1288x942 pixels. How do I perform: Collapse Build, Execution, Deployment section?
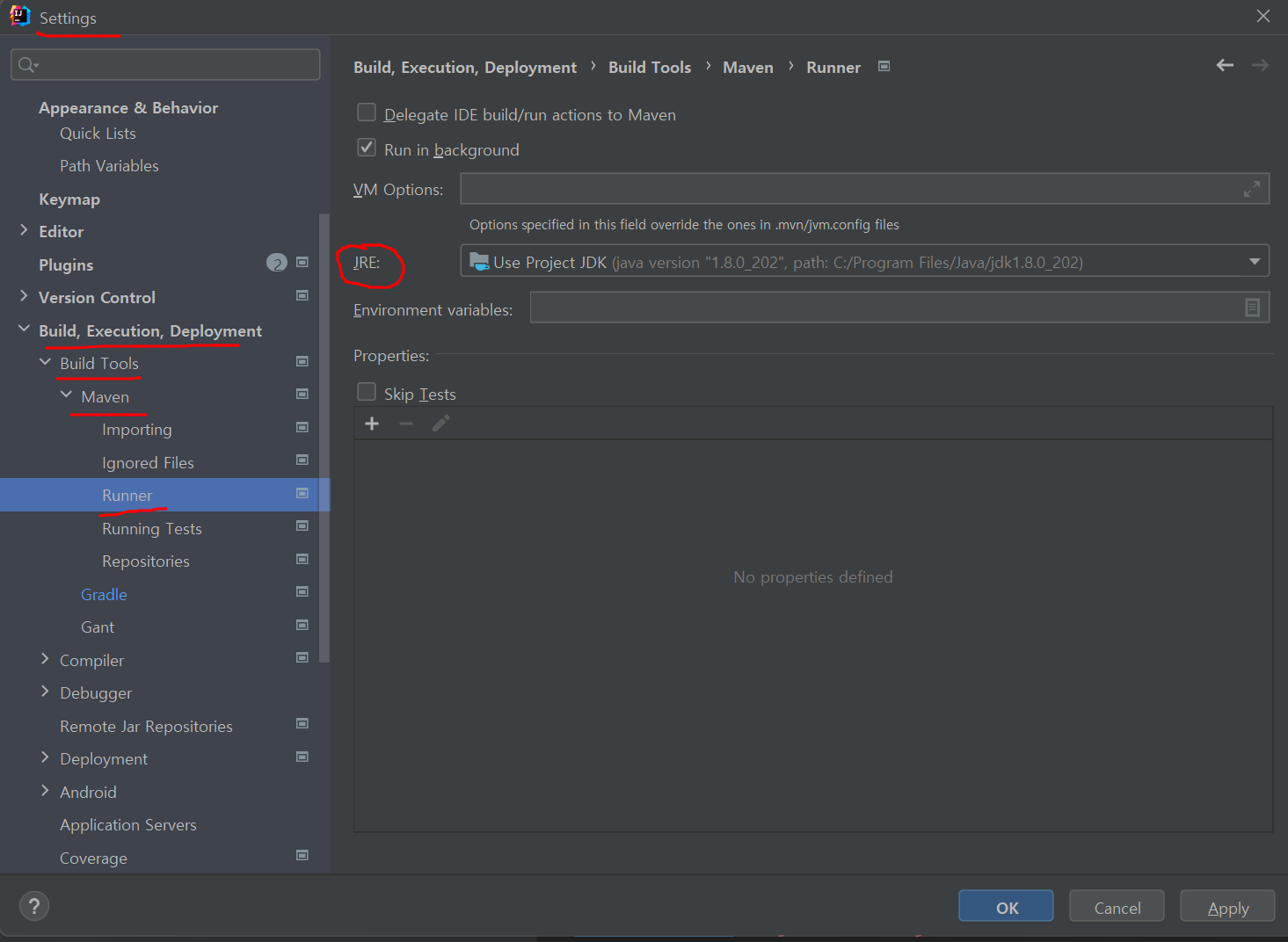pos(24,330)
